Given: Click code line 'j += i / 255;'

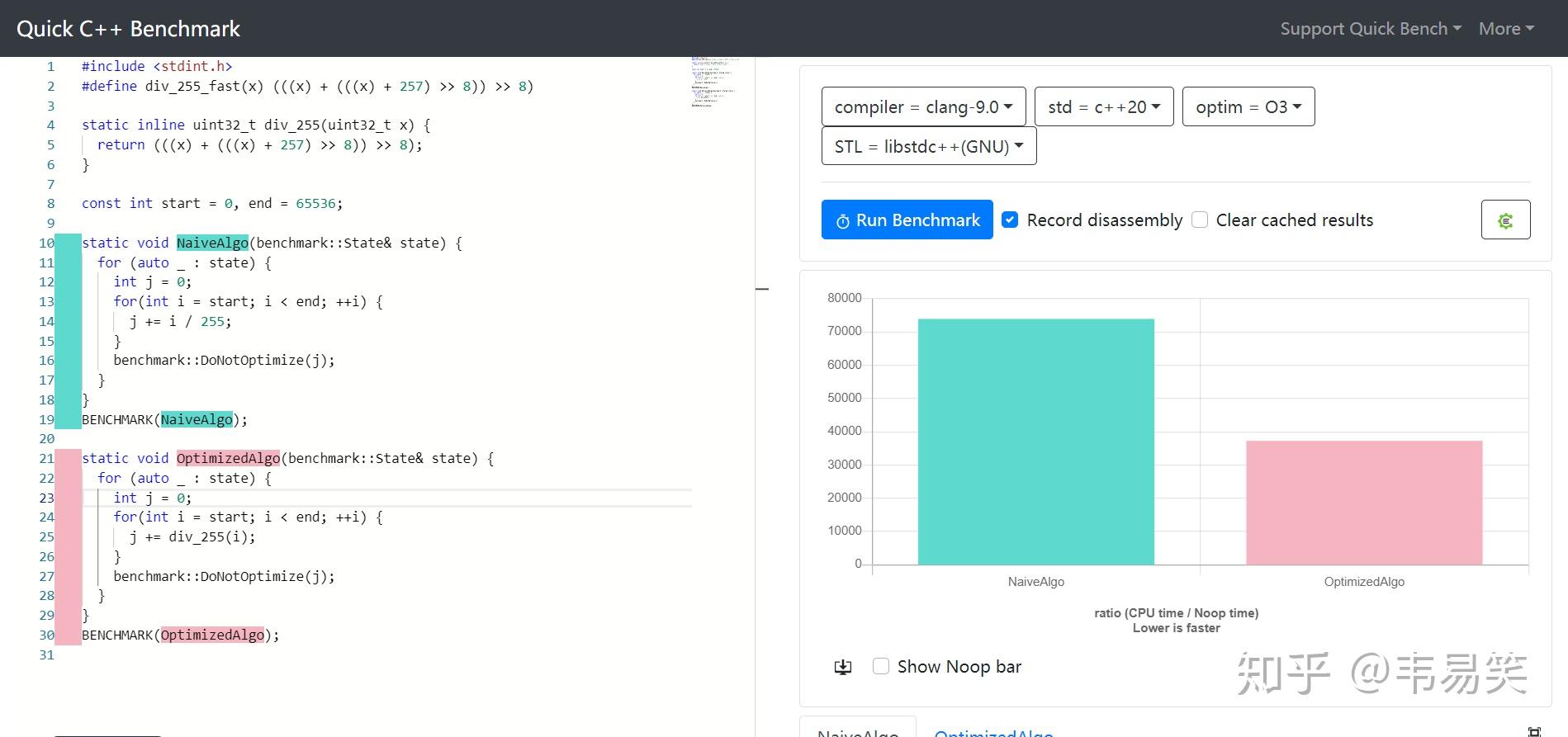Looking at the screenshot, I should [180, 321].
